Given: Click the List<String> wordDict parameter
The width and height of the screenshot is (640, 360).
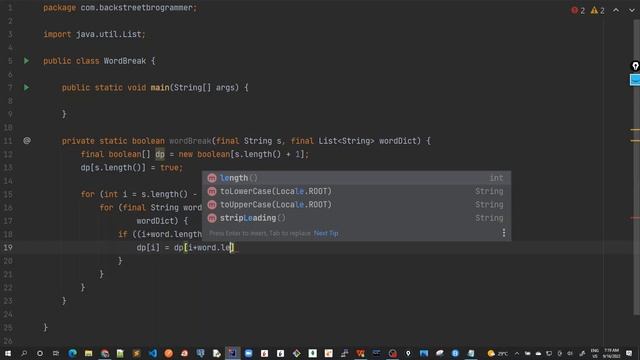Looking at the screenshot, I should [369, 141].
